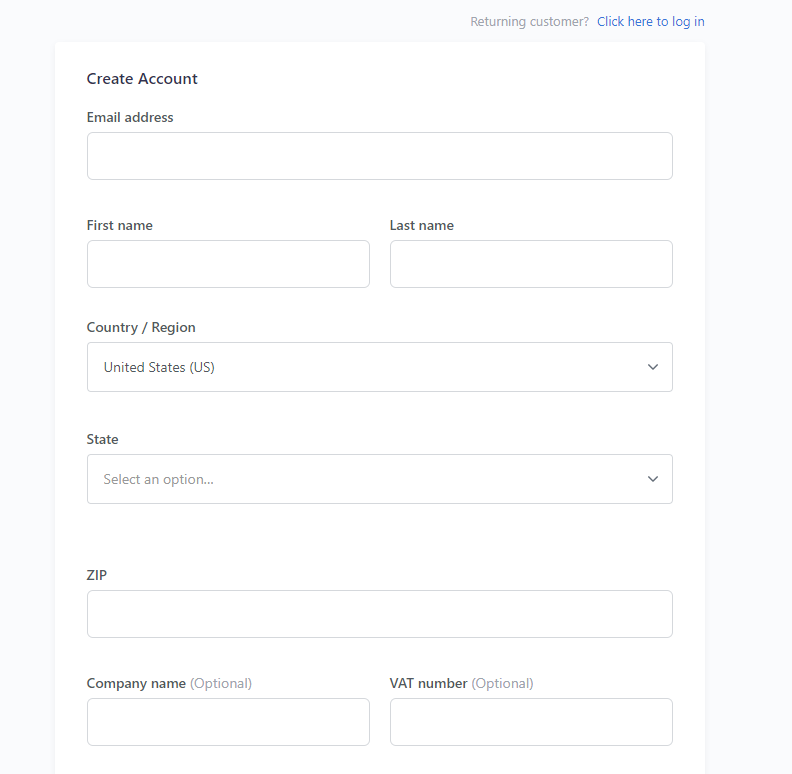Viewport: 792px width, 774px height.
Task: Click the 'Country / Region' label
Action: [141, 327]
